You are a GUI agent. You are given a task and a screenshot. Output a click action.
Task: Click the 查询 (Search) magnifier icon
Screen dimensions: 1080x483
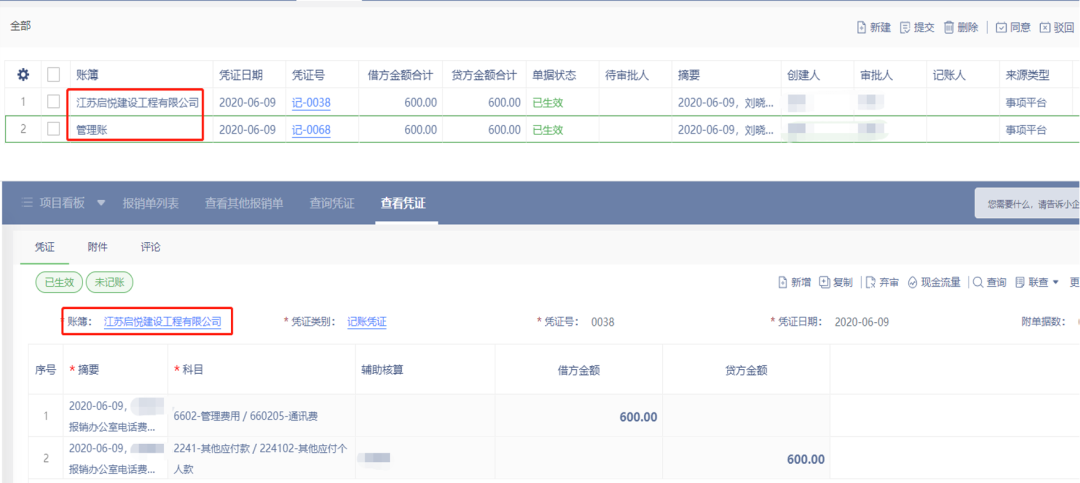click(977, 283)
